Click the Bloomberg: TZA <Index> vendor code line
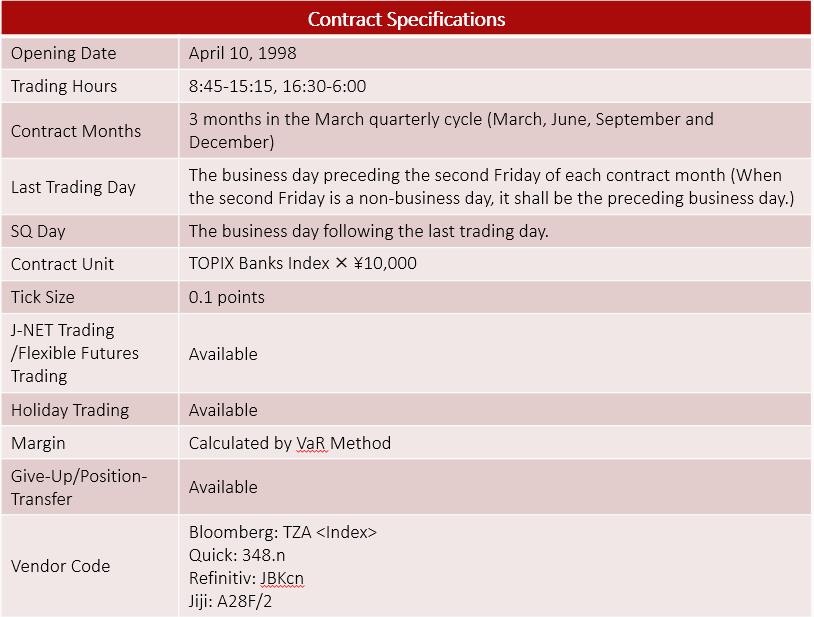This screenshot has width=814, height=617. pos(283,533)
